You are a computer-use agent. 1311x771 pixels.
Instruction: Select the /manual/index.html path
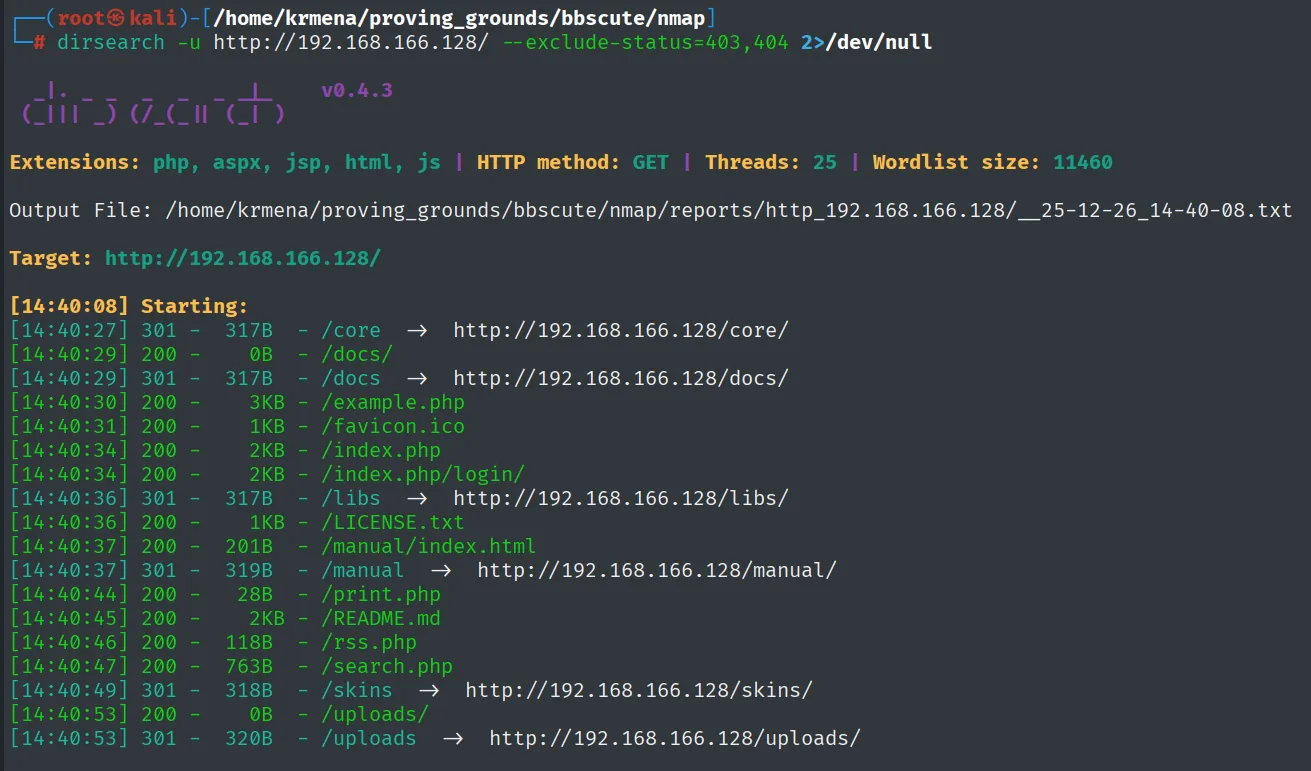[429, 546]
